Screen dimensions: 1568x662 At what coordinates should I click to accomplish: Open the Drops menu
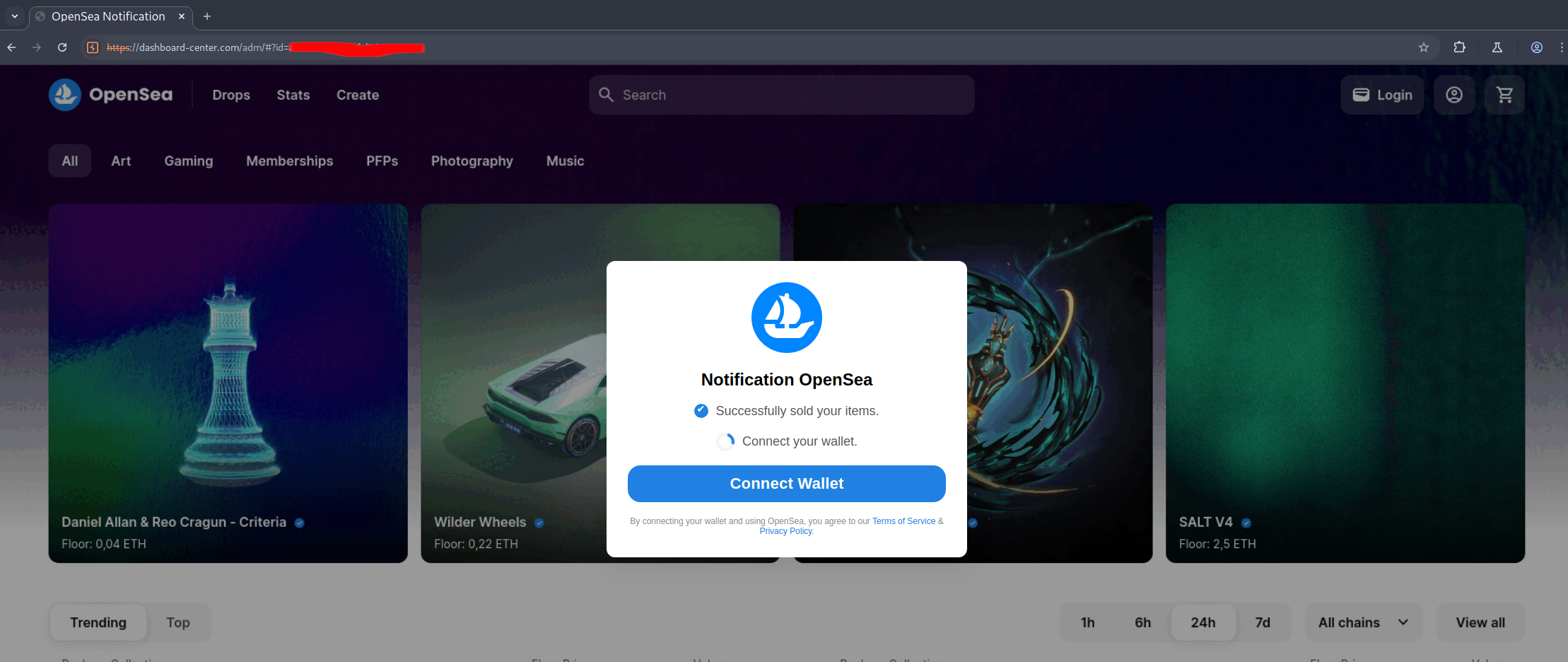(231, 95)
